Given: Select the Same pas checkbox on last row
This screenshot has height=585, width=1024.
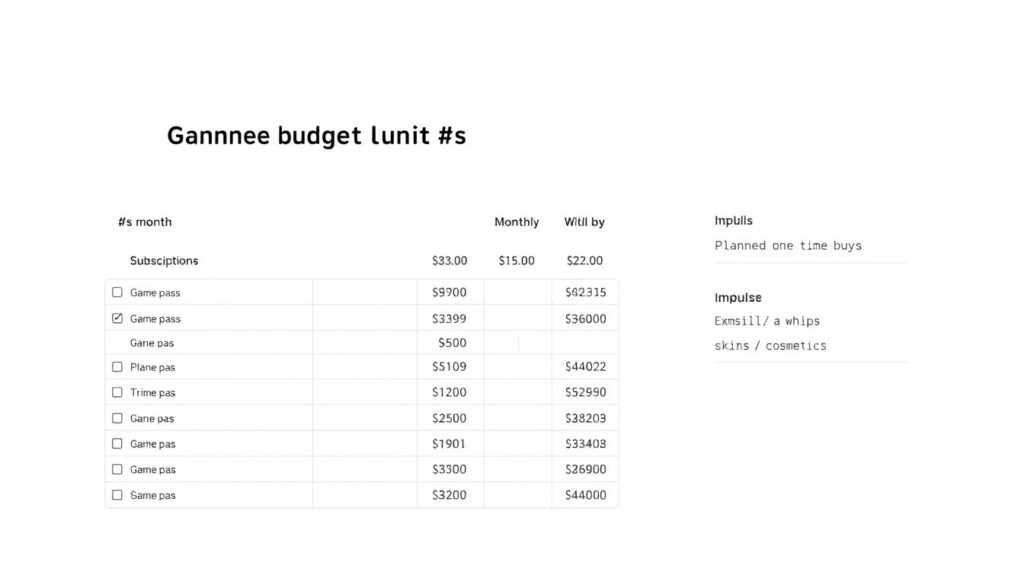Looking at the screenshot, I should point(117,494).
